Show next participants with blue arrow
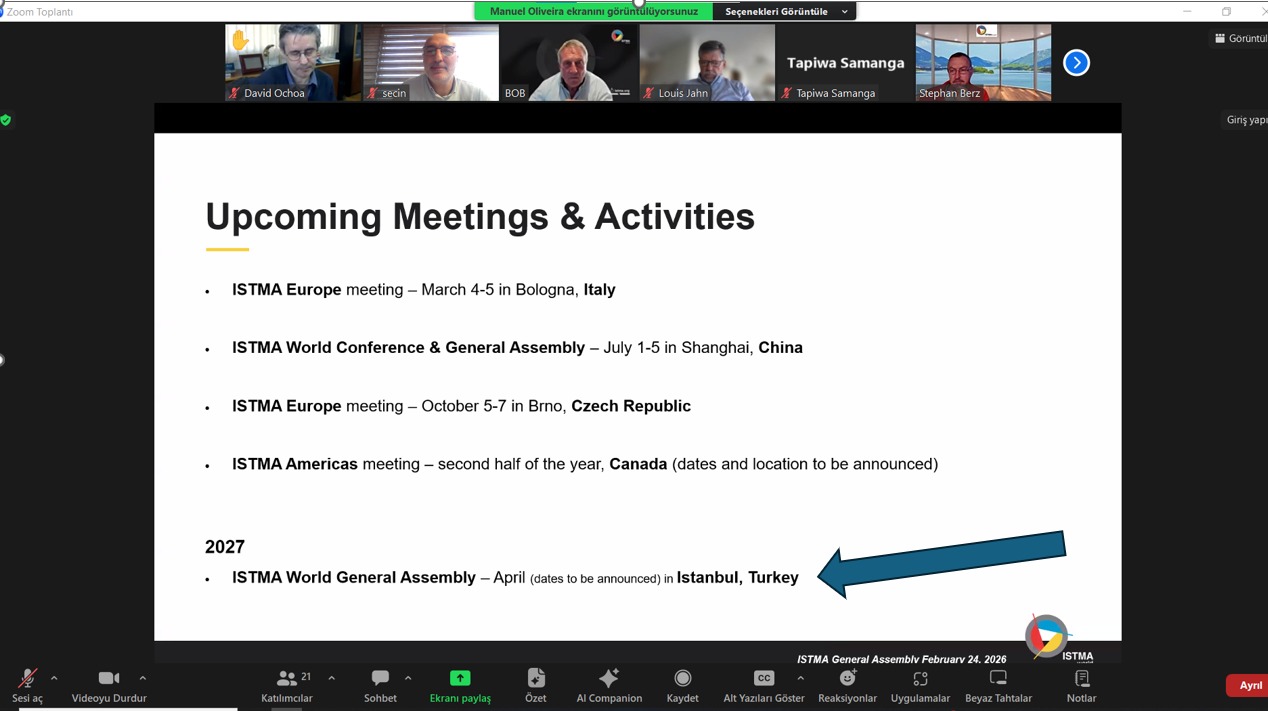 point(1076,63)
